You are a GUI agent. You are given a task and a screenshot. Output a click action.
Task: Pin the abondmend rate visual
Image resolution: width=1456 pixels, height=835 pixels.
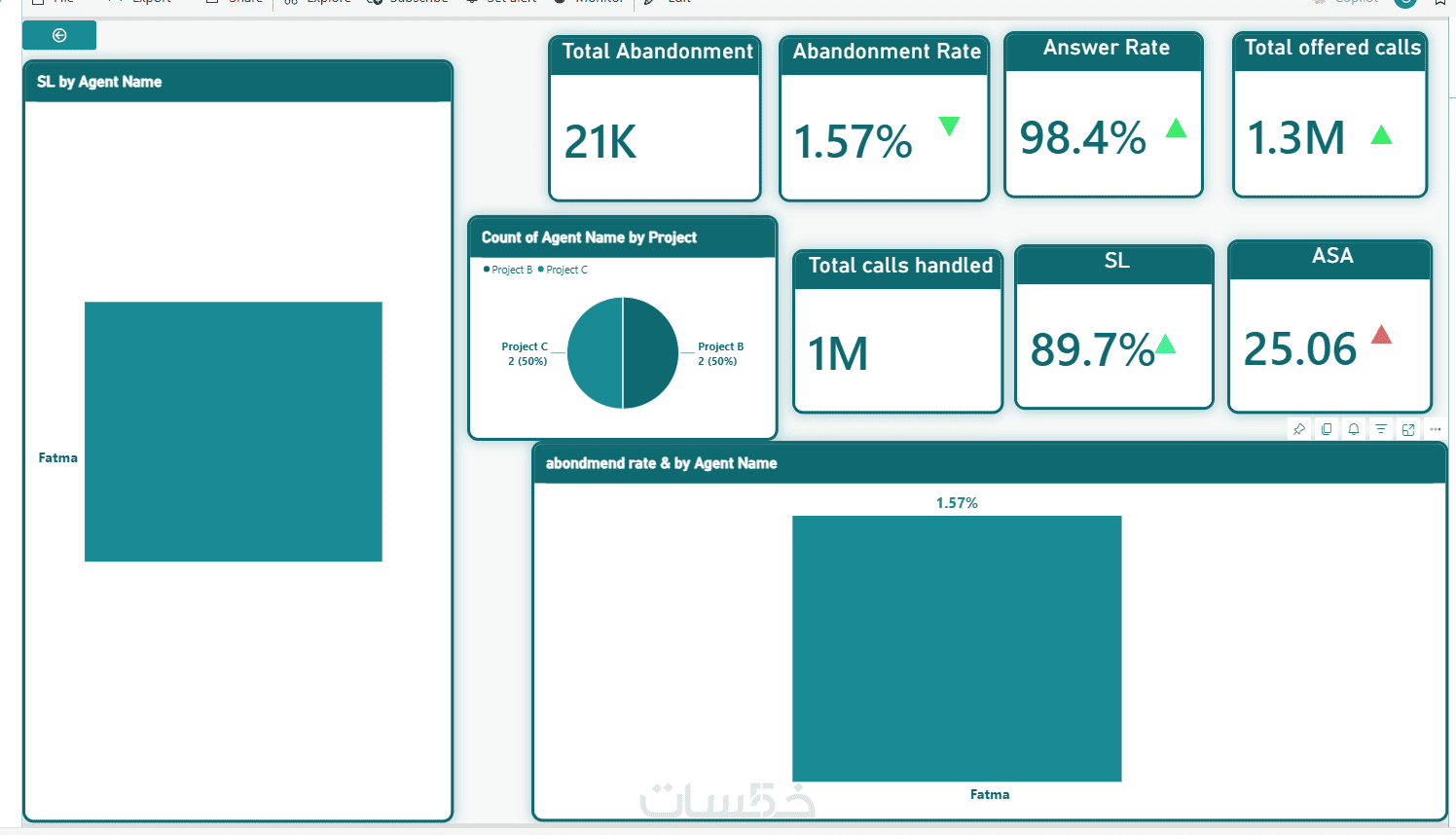tap(1299, 429)
